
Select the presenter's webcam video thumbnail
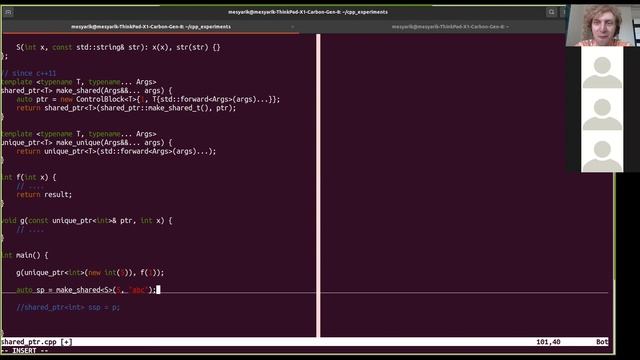[603, 25]
